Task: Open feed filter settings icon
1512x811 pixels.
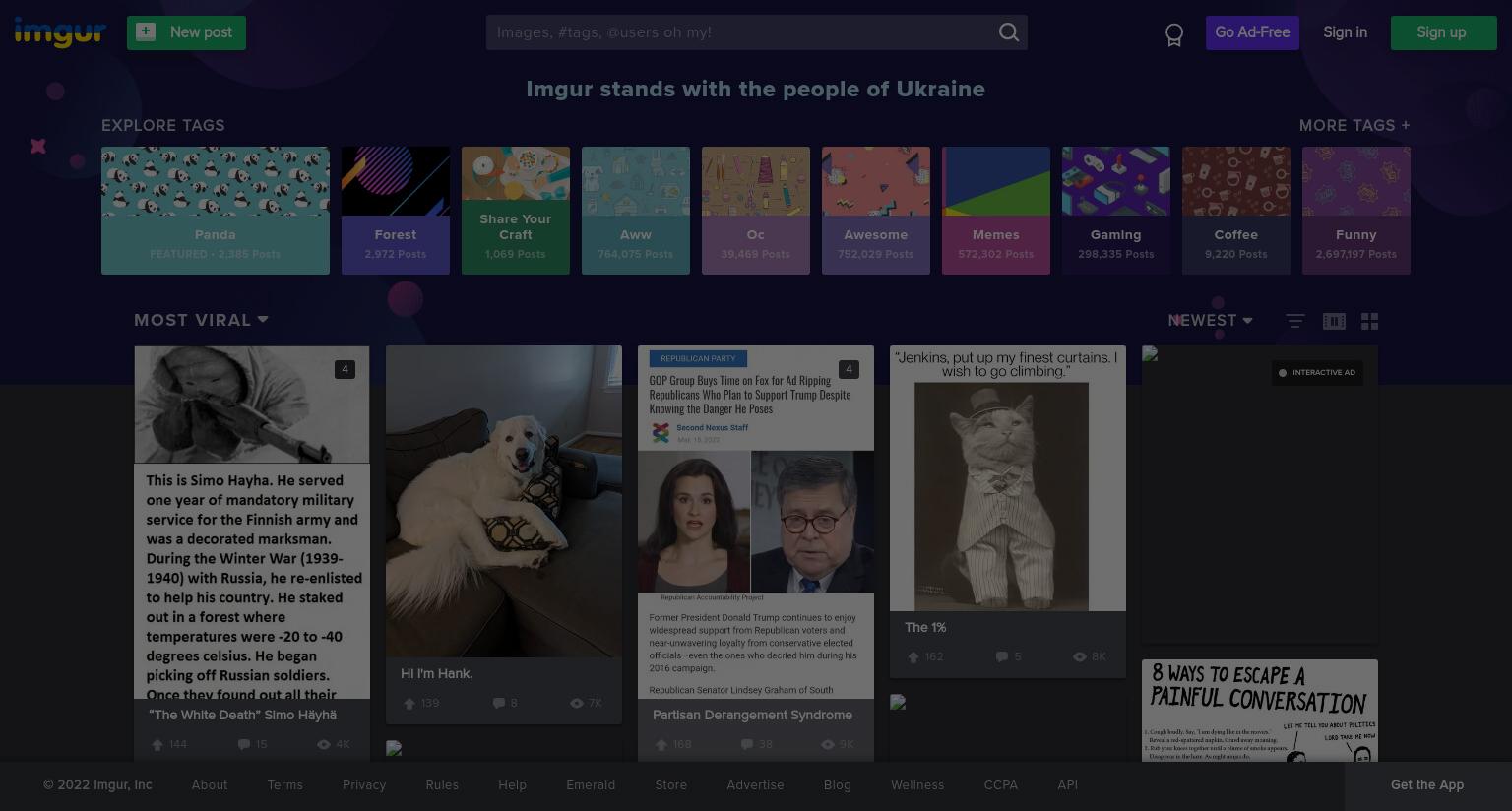Action: pyautogui.click(x=1295, y=321)
